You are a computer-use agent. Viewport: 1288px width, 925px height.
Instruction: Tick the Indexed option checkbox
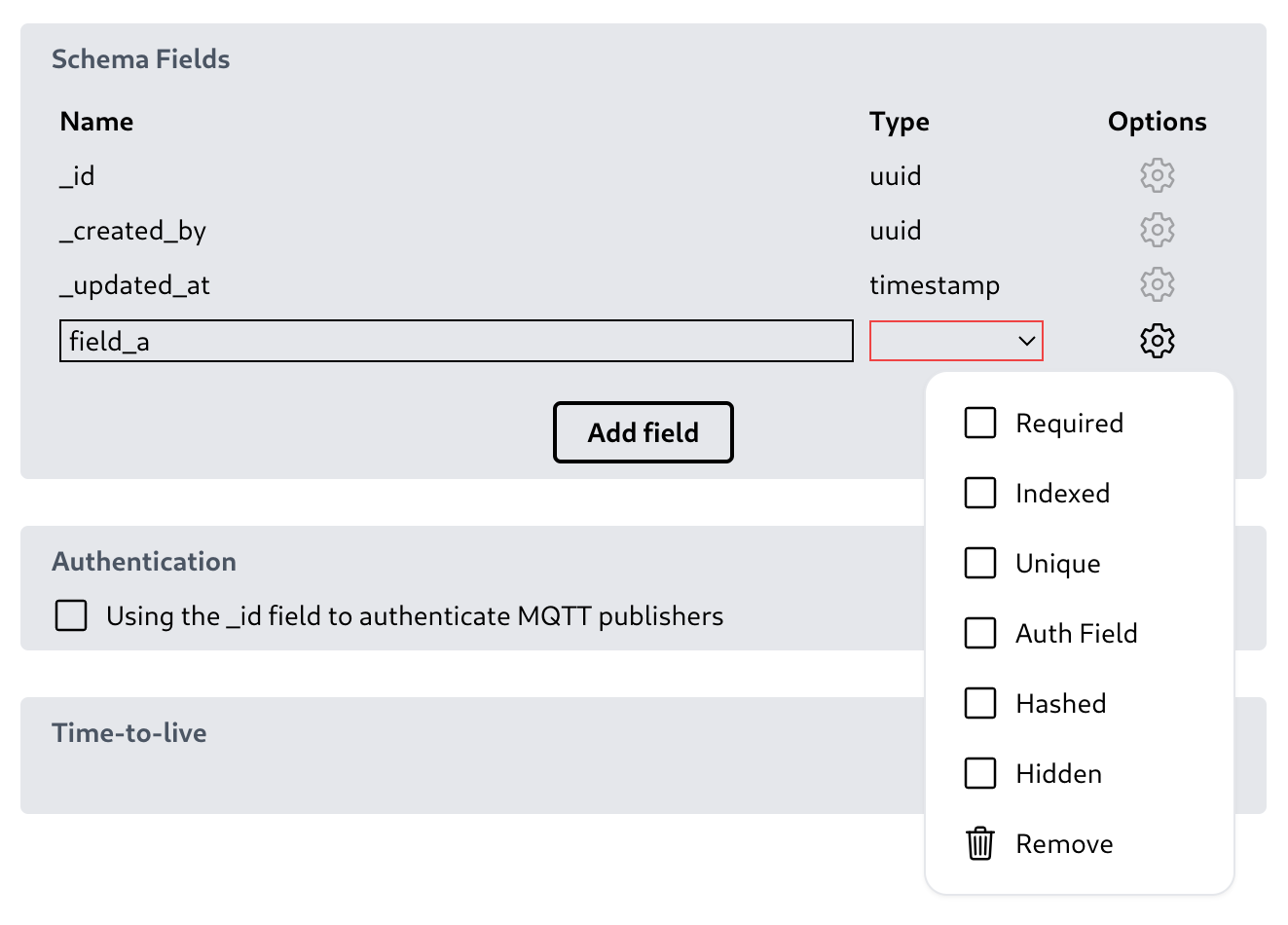click(979, 494)
